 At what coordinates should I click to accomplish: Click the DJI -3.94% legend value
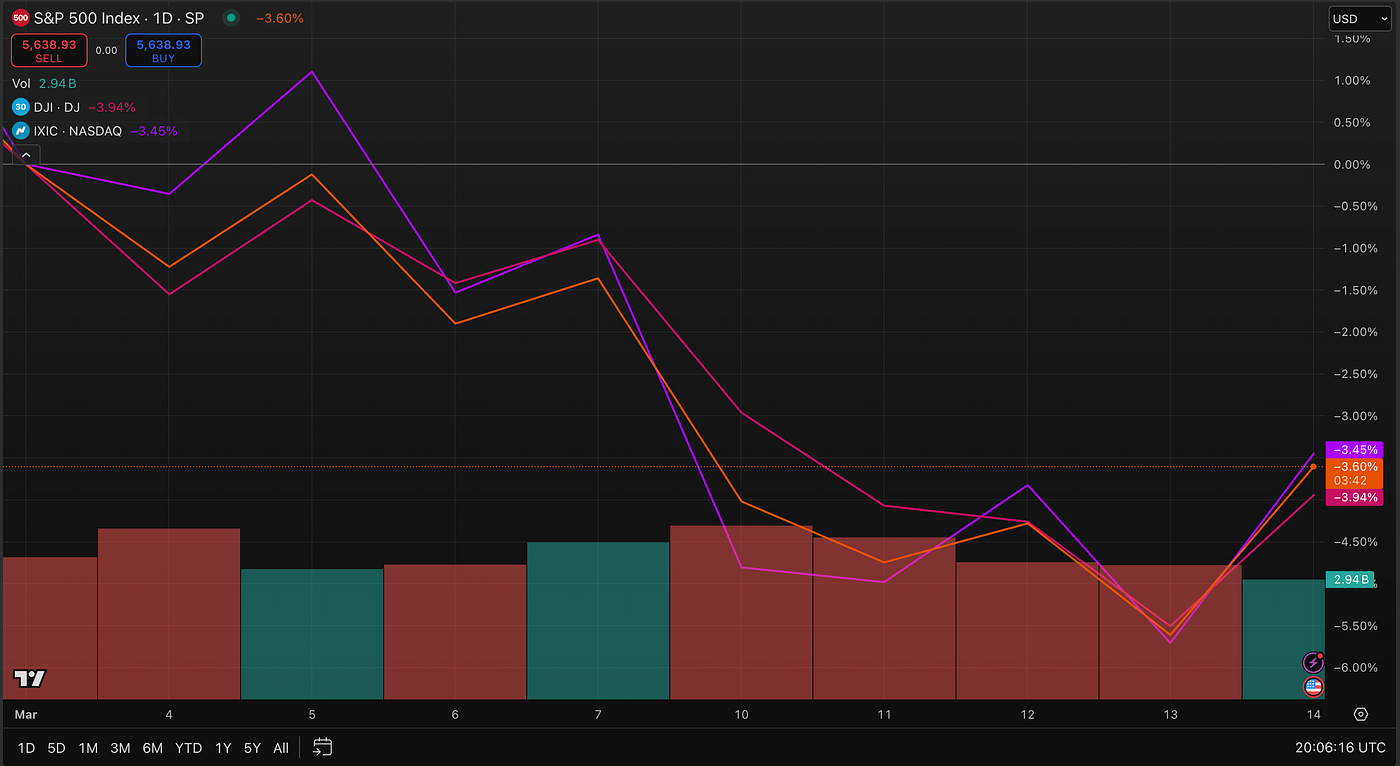point(112,107)
